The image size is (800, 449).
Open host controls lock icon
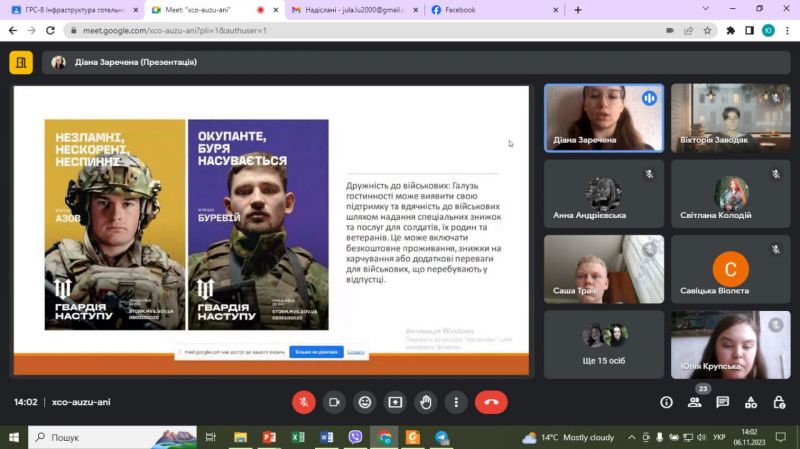tap(779, 402)
